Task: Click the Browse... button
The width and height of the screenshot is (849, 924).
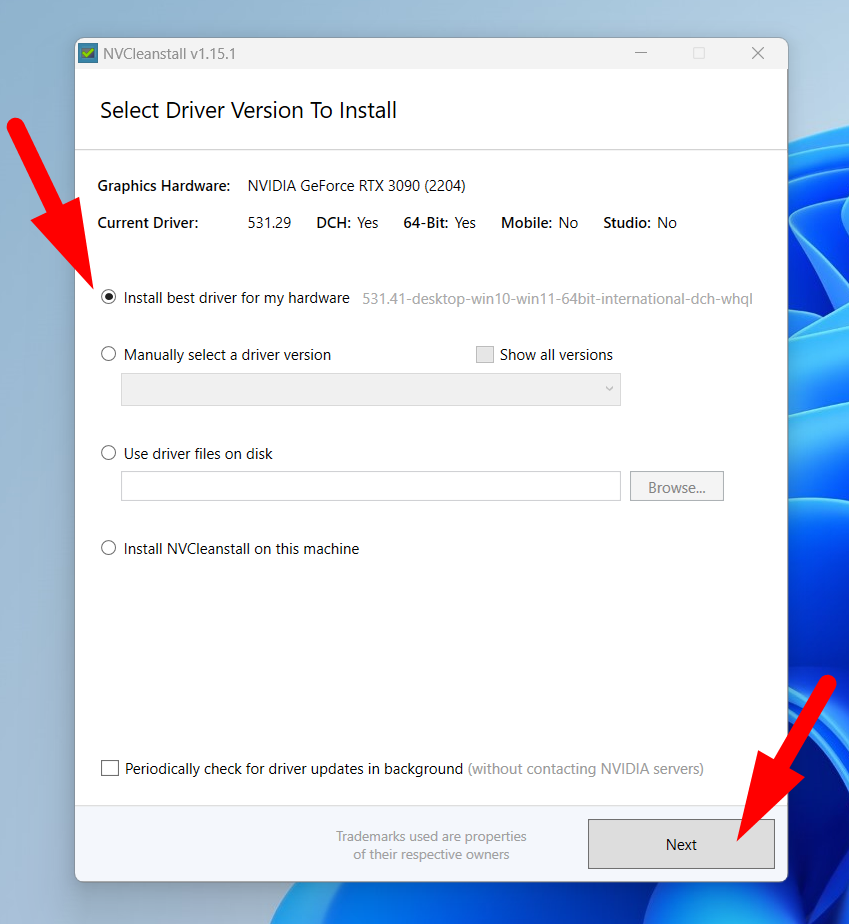Action: tap(676, 487)
